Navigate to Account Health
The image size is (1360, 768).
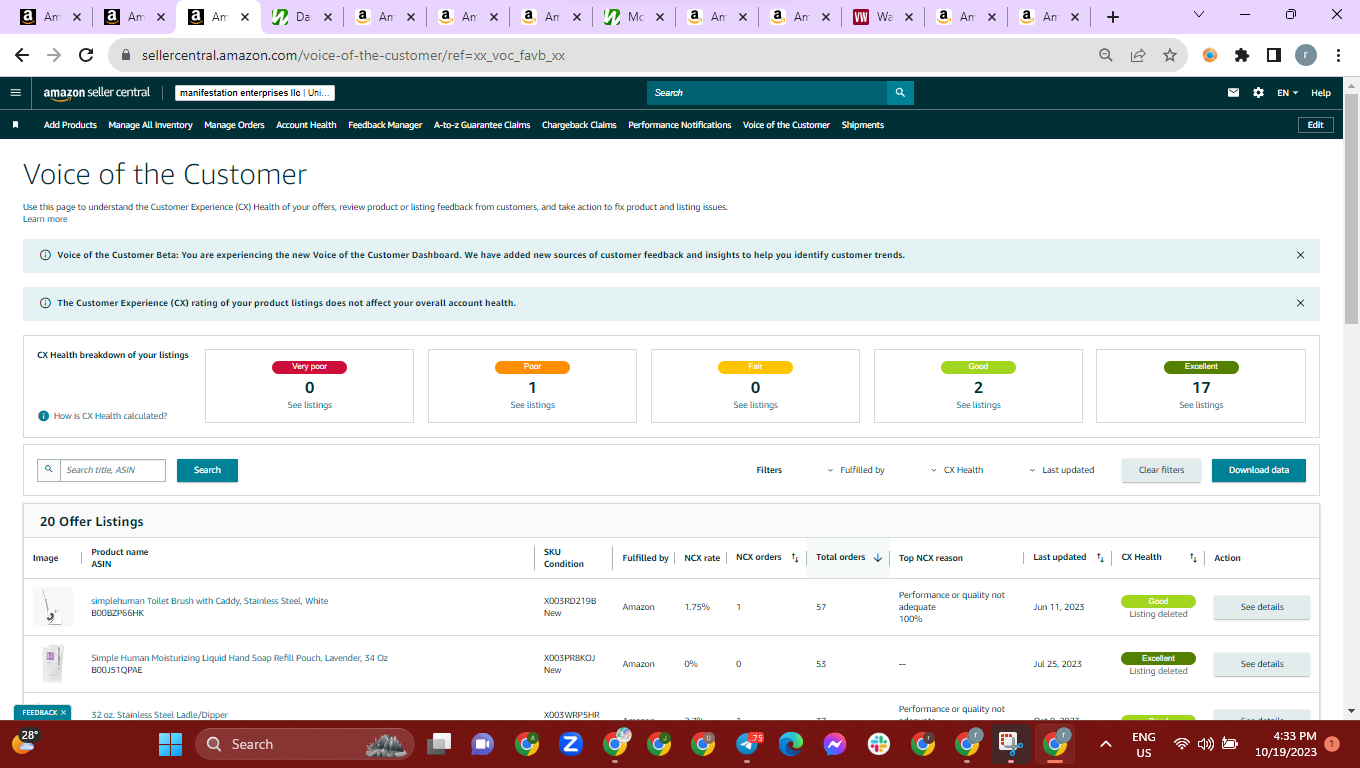point(306,125)
